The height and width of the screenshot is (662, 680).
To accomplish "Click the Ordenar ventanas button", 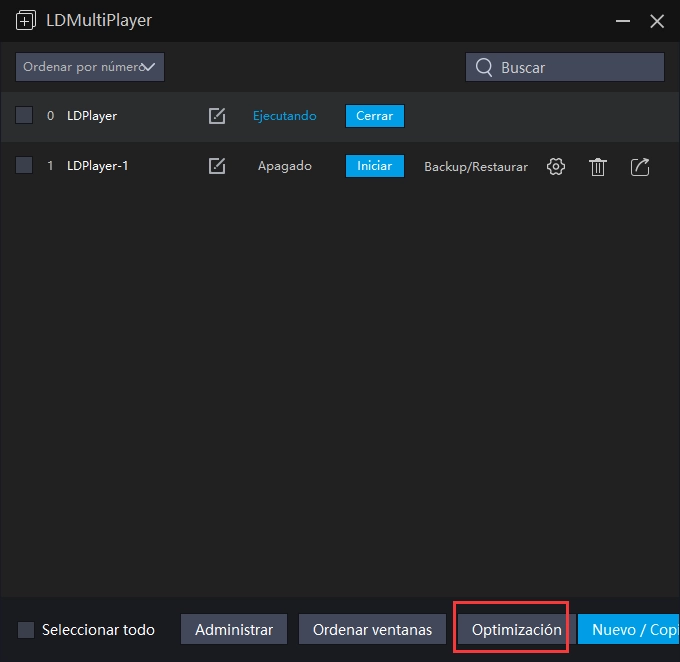I will (372, 629).
